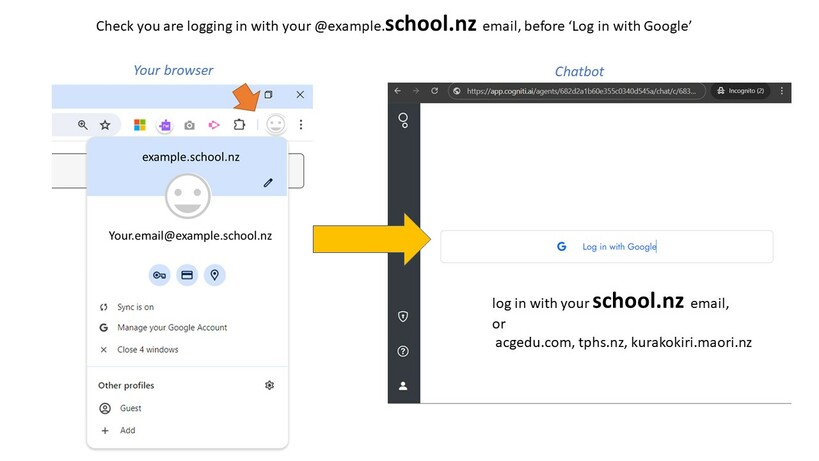Click the camera screenshot extension icon
819x461 pixels.
pos(190,125)
